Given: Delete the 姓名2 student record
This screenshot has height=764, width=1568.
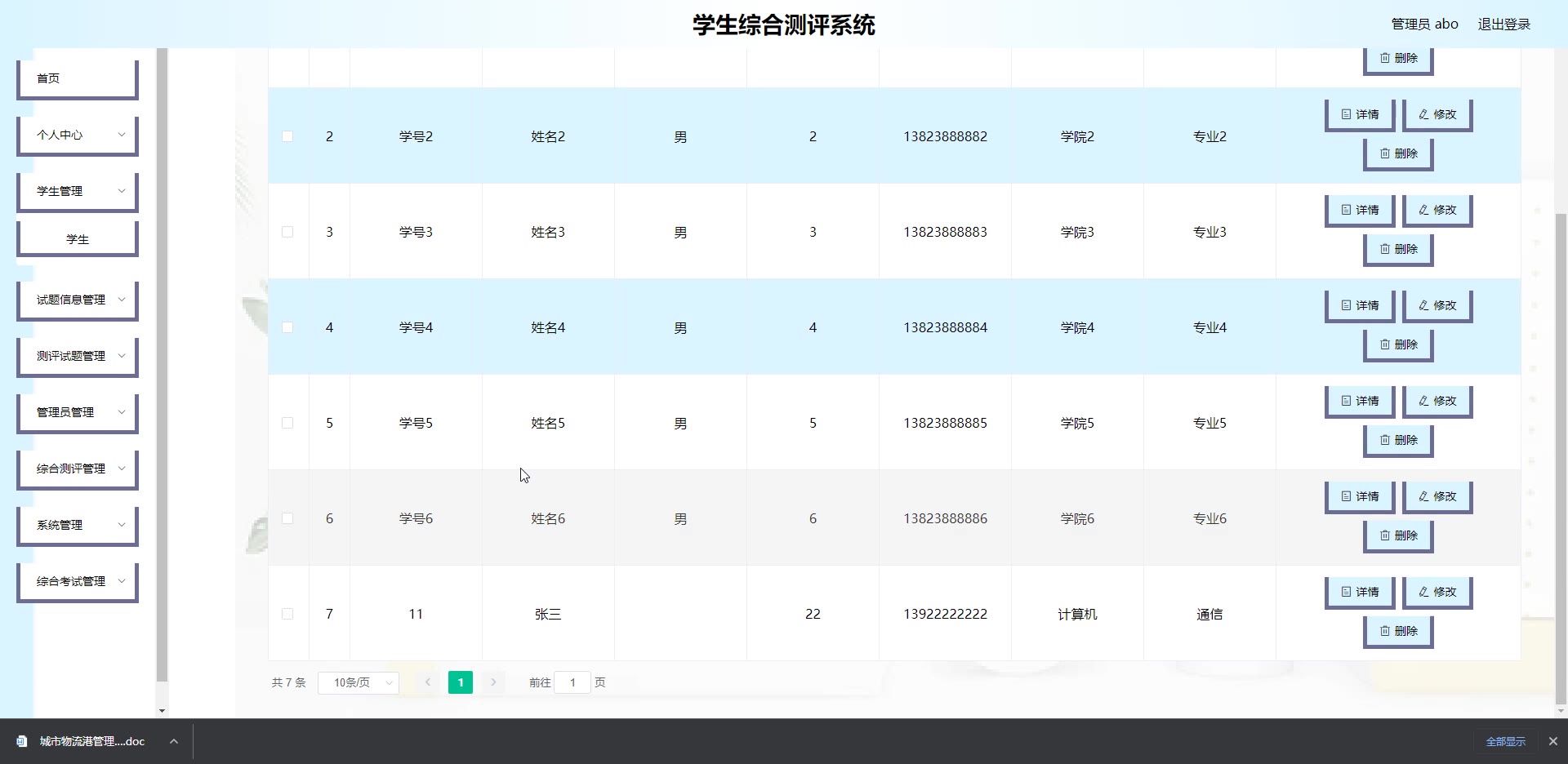Looking at the screenshot, I should click(x=1398, y=154).
